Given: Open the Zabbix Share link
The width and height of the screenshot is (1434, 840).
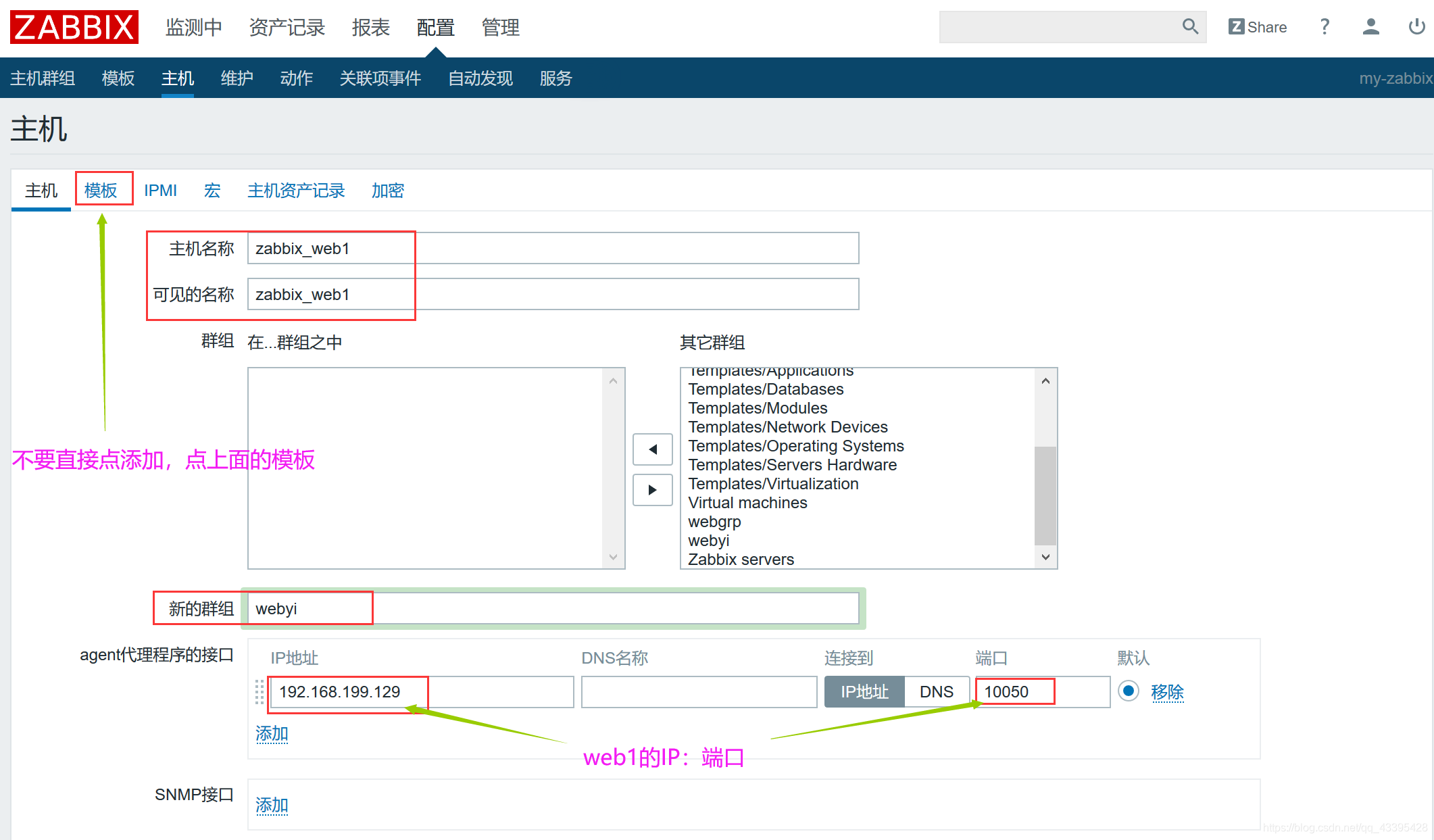Looking at the screenshot, I should point(1258,27).
